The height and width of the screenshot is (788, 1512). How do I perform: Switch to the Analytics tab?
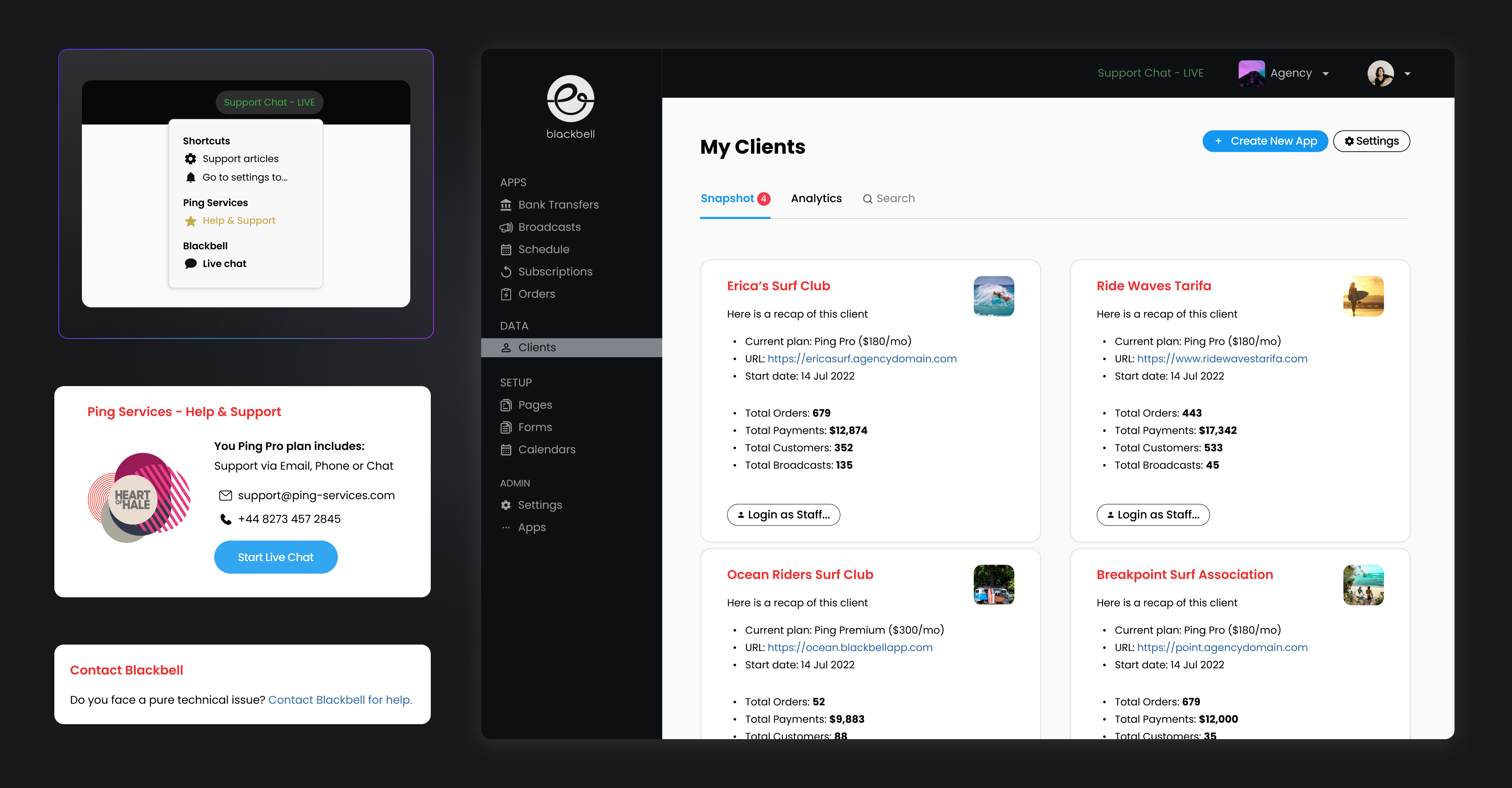tap(816, 199)
